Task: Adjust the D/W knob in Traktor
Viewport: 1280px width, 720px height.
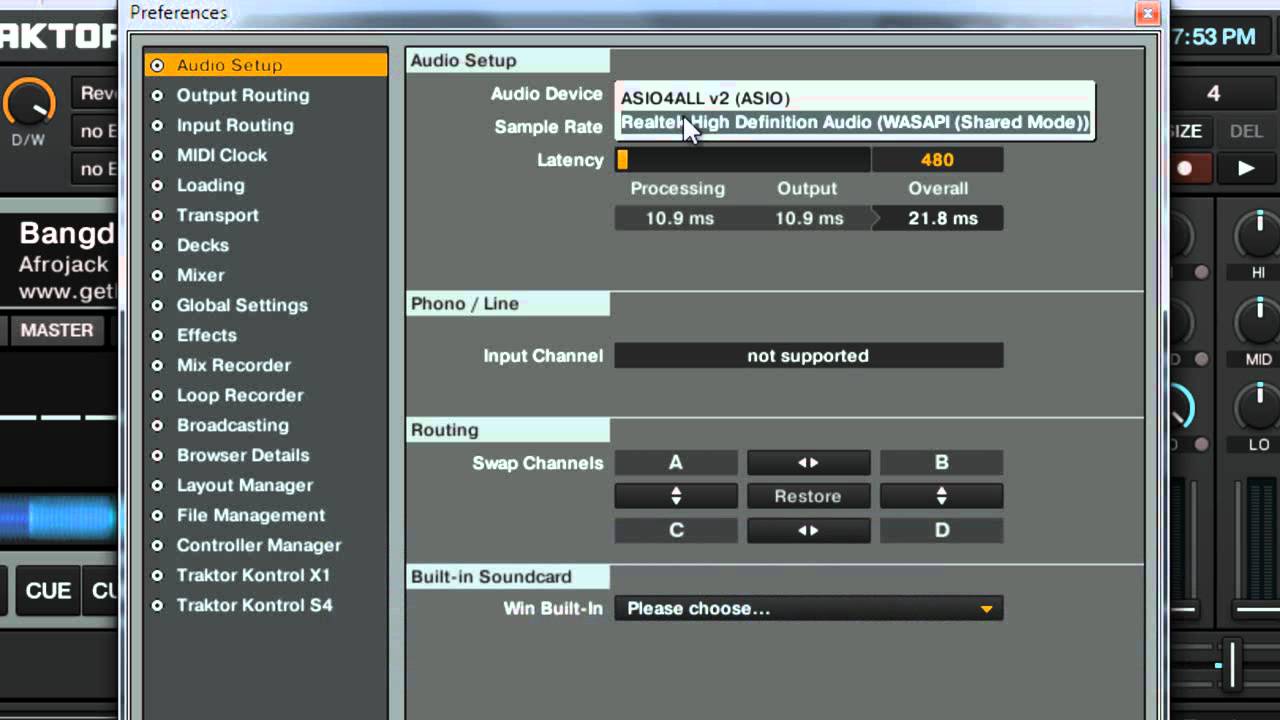Action: pyautogui.click(x=29, y=103)
